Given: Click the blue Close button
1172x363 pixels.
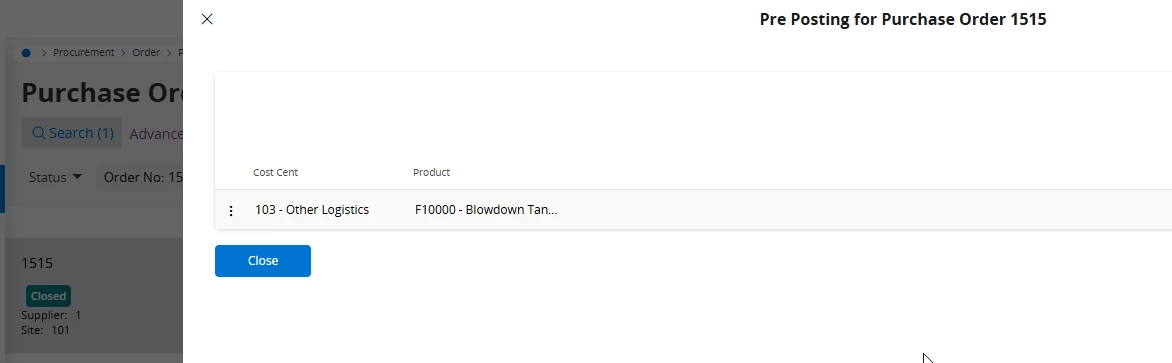Looking at the screenshot, I should click(262, 261).
